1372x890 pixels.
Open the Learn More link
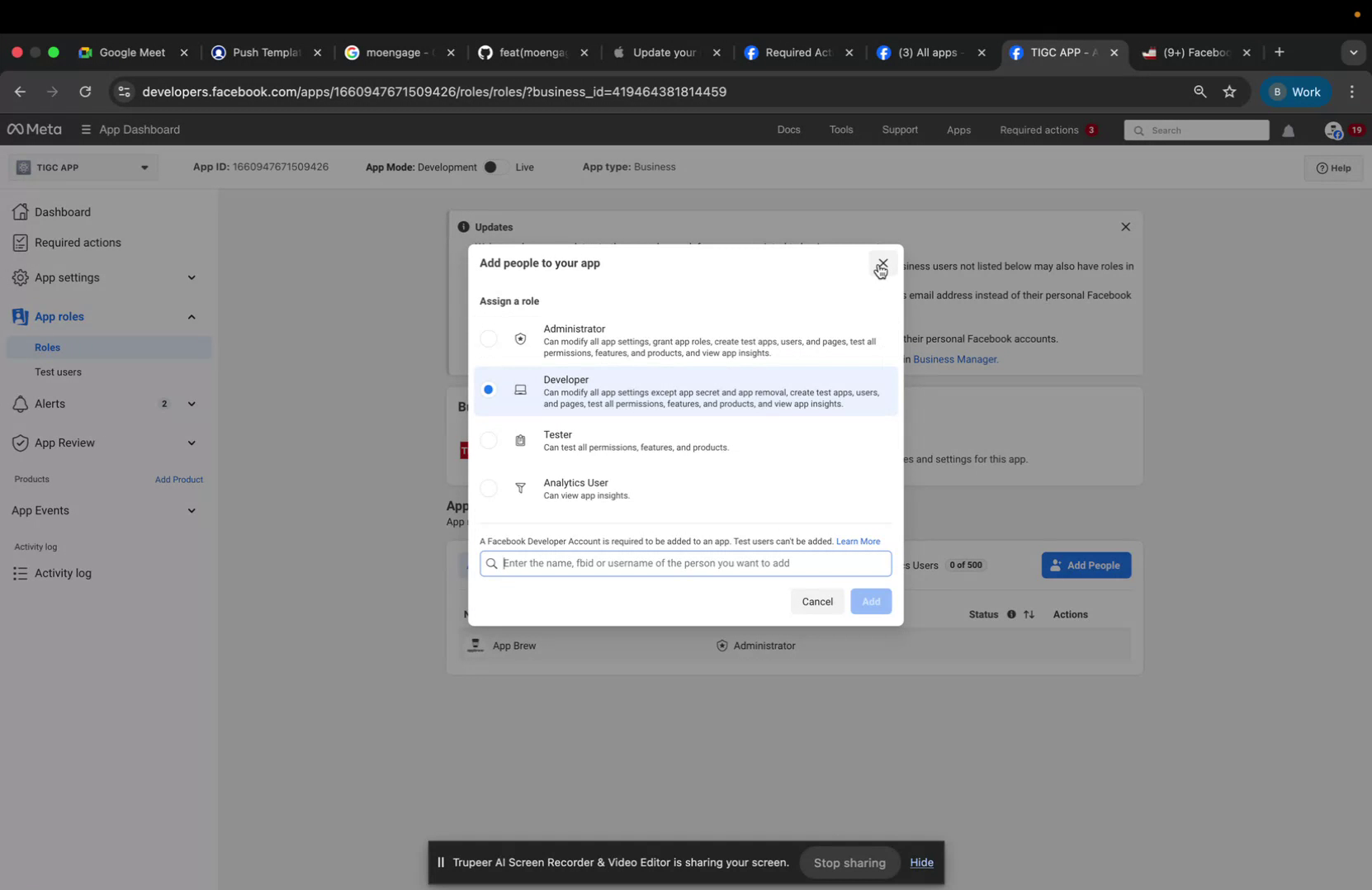[x=858, y=541]
